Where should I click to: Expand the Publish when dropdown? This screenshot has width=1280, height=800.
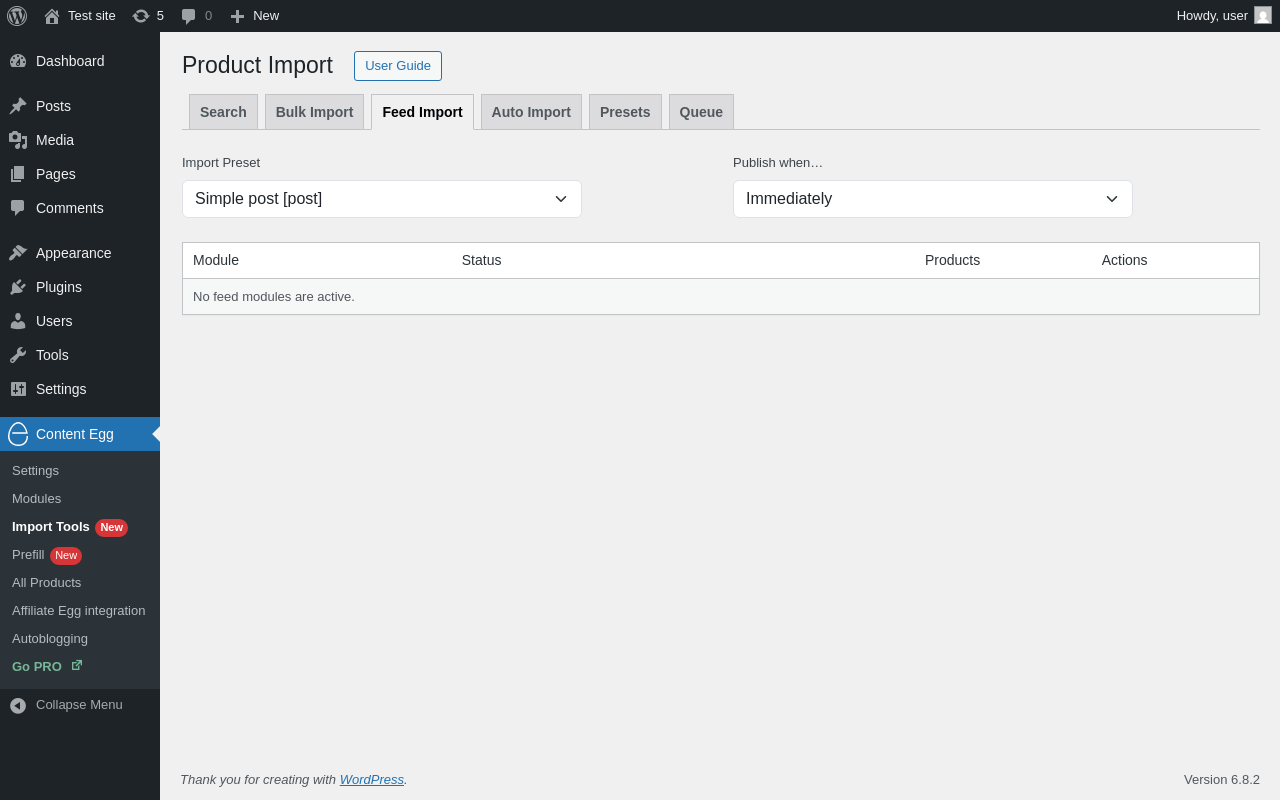pos(932,199)
